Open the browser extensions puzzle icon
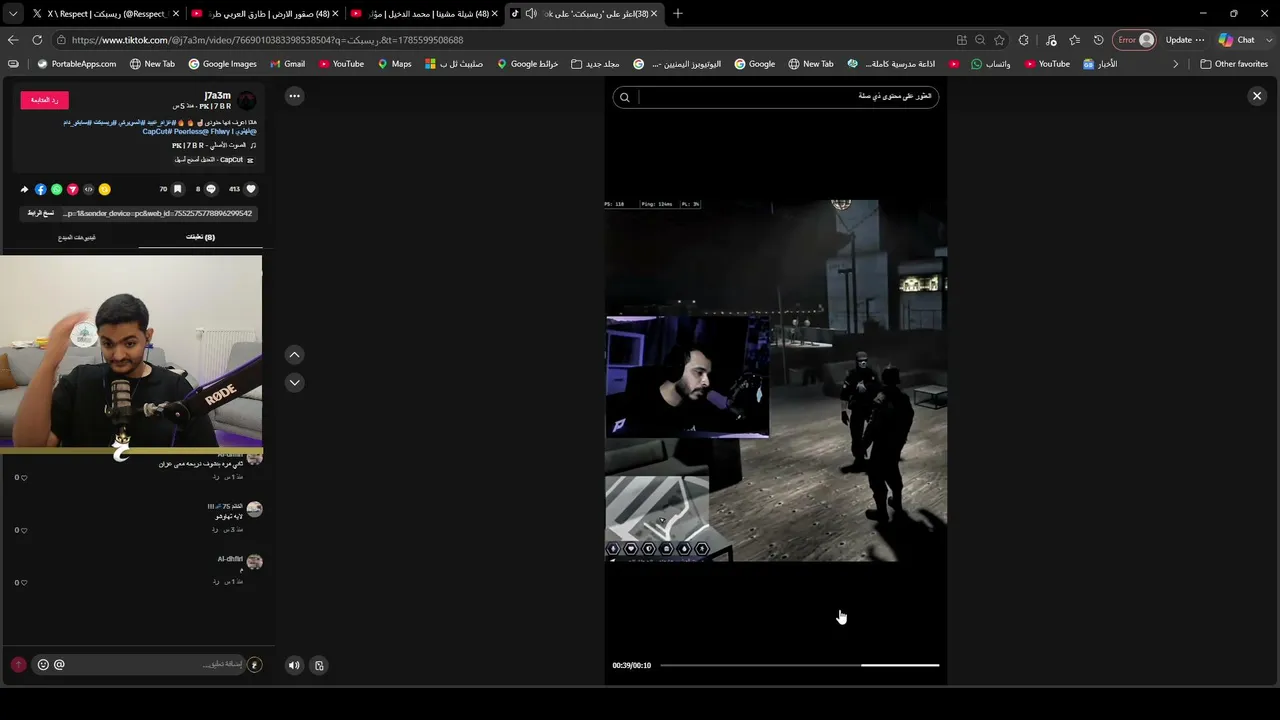The image size is (1280, 720). 1023,40
